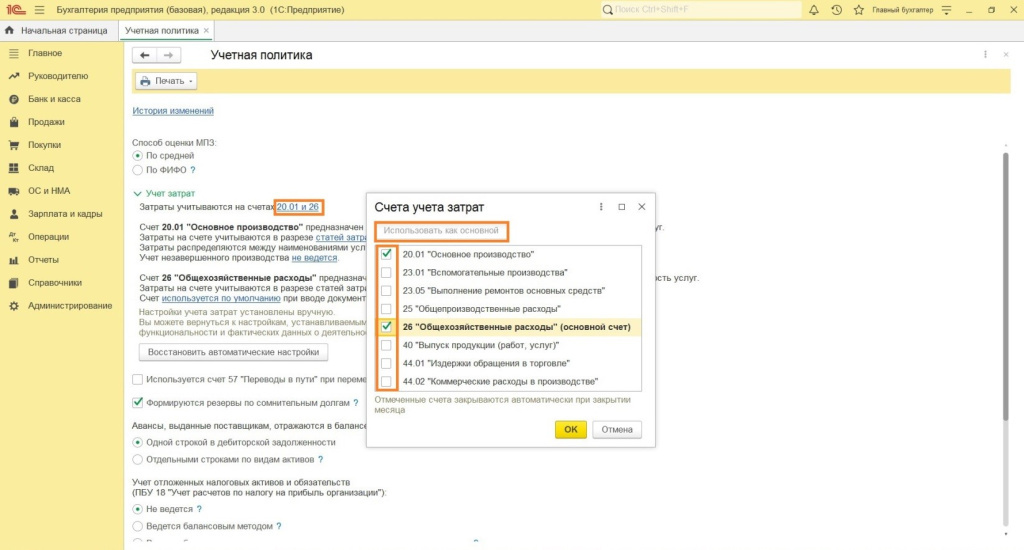Screen dimensions: 1024x550
Task: Toggle Формируются резервы по сомнительным долгам checkbox
Action: coord(138,403)
